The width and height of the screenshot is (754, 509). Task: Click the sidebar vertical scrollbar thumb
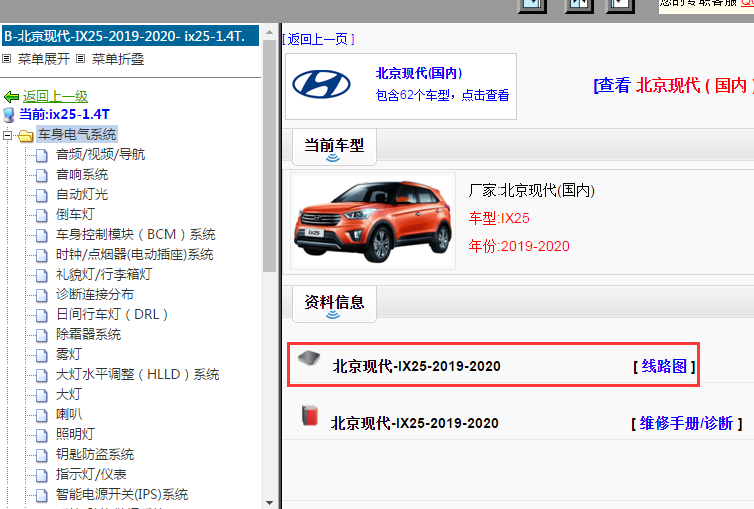tap(269, 156)
